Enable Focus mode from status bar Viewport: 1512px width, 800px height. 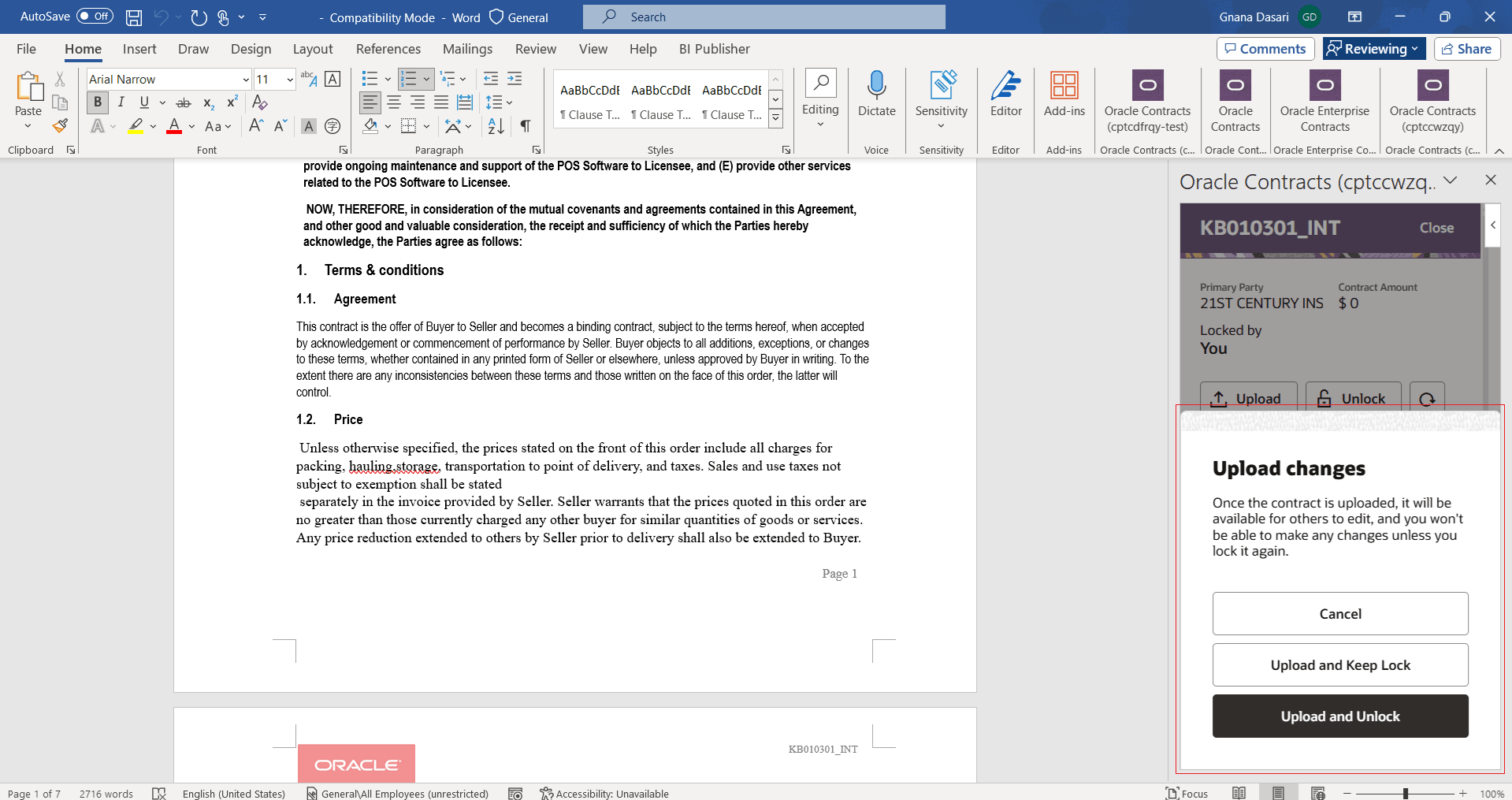pyautogui.click(x=1187, y=793)
